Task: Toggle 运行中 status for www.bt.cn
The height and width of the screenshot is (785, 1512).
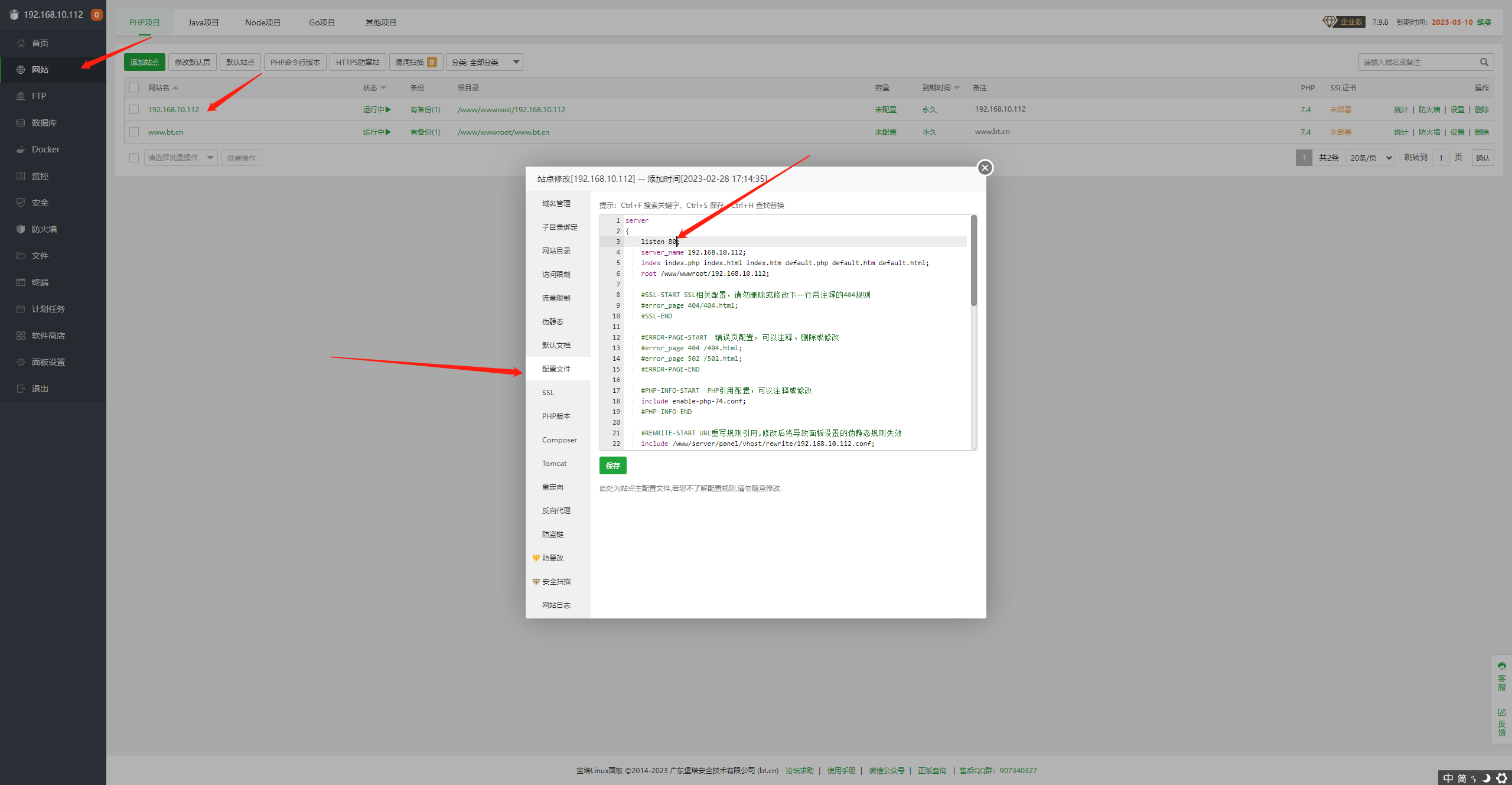Action: click(x=377, y=132)
